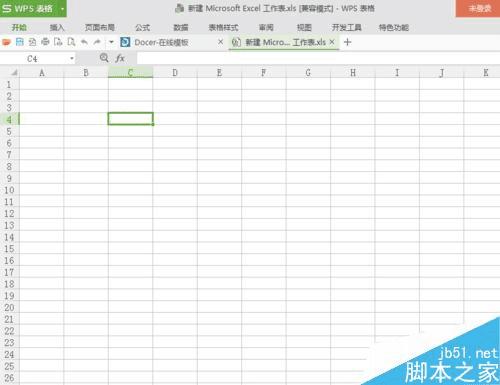Click the fx insert function icon

tap(120, 58)
